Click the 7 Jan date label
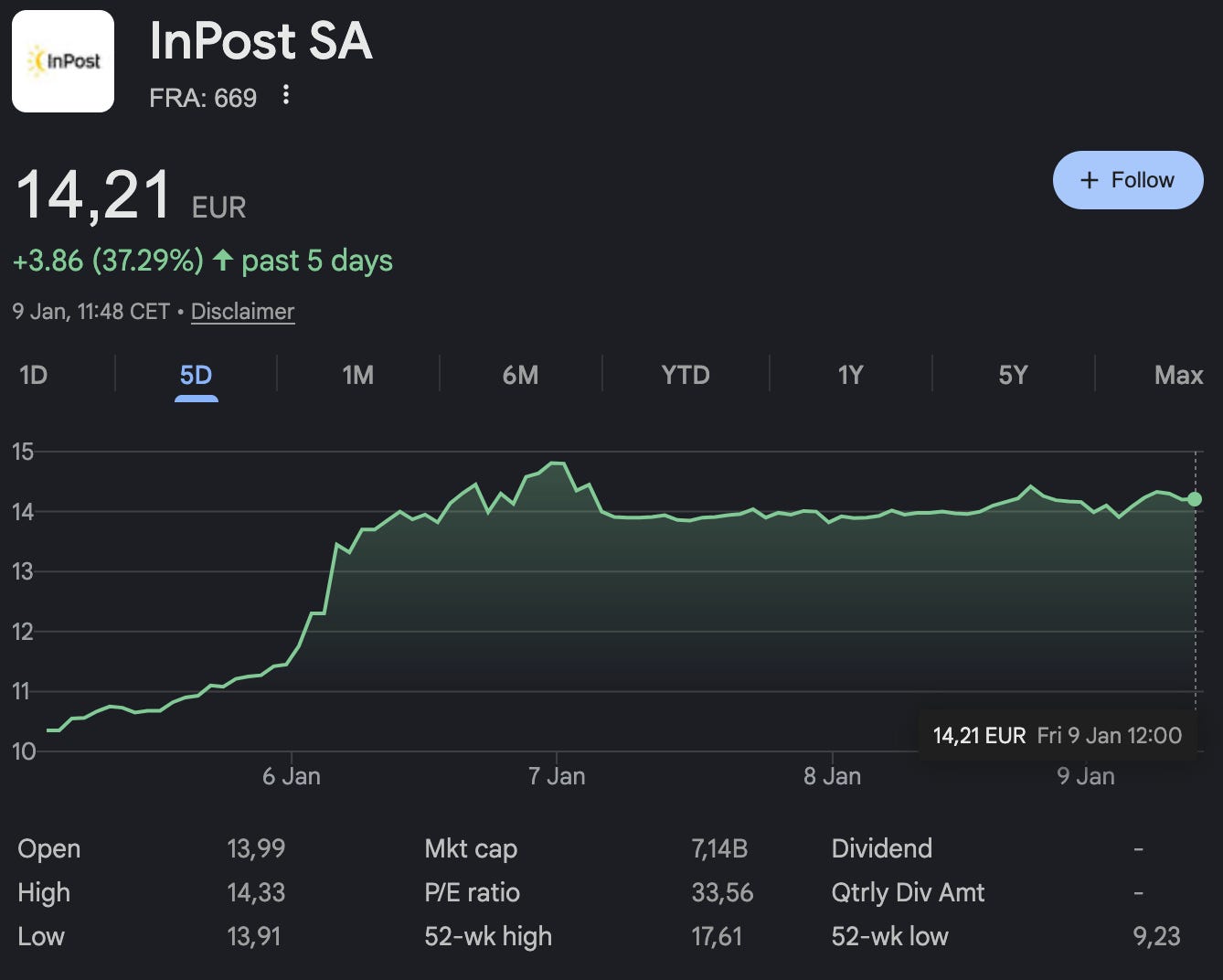 click(557, 776)
